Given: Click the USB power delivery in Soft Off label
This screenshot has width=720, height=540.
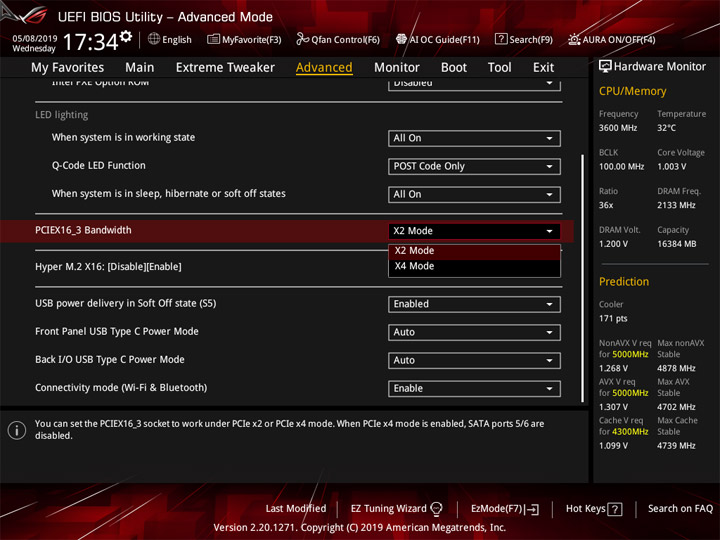Looking at the screenshot, I should click(125, 304).
